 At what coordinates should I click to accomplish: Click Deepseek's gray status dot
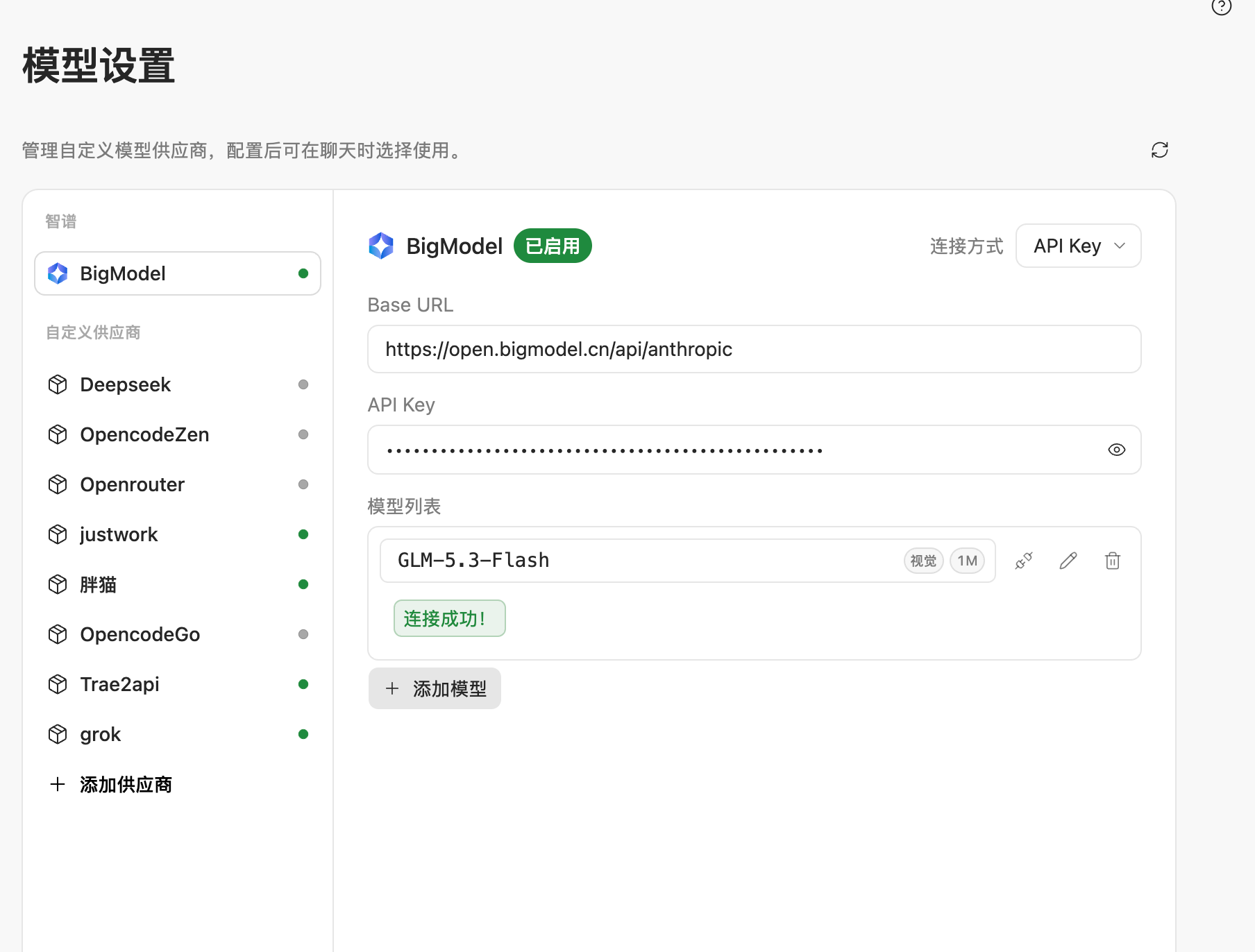point(303,384)
